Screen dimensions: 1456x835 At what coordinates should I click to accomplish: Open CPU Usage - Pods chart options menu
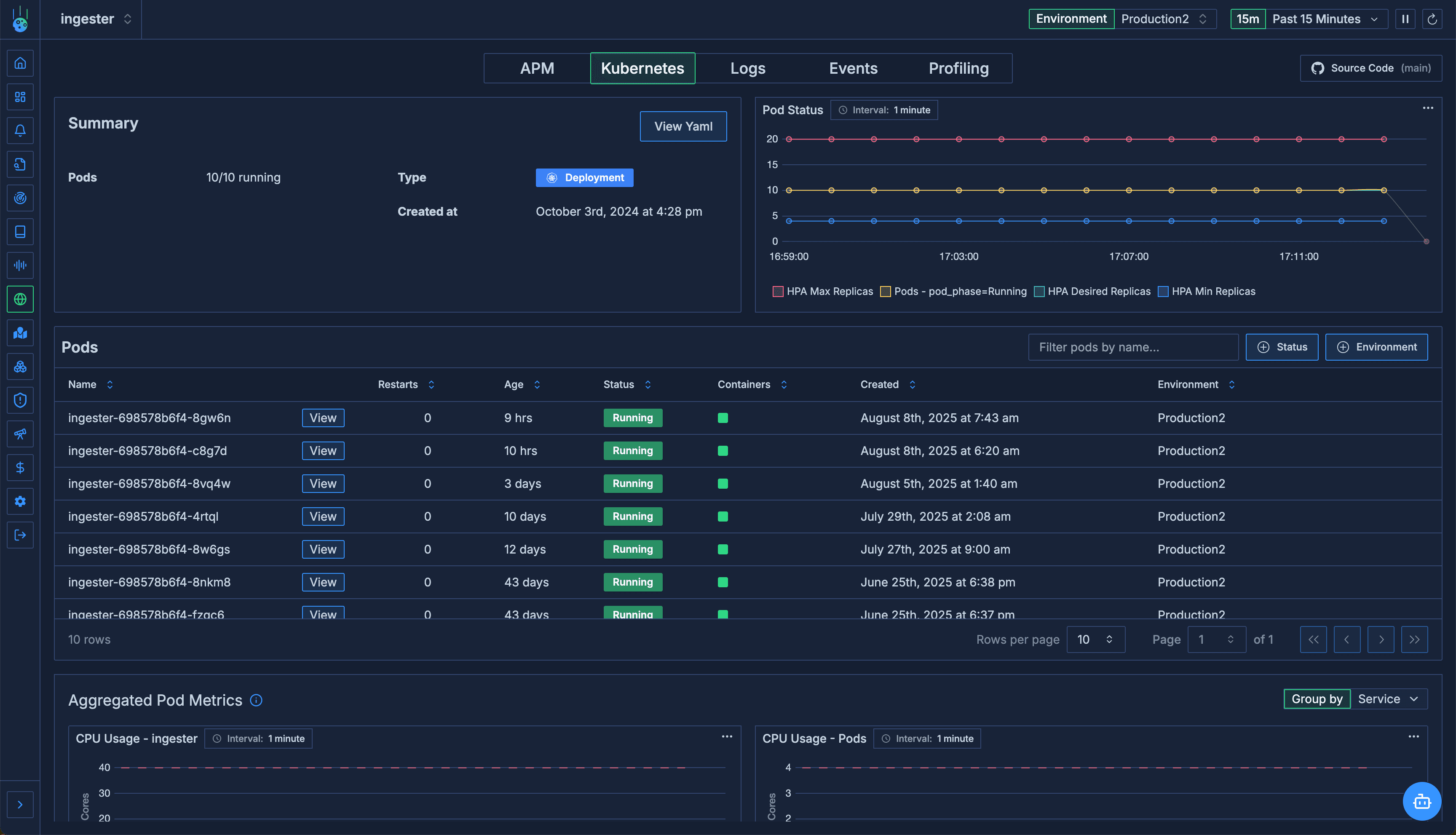[x=1413, y=736]
